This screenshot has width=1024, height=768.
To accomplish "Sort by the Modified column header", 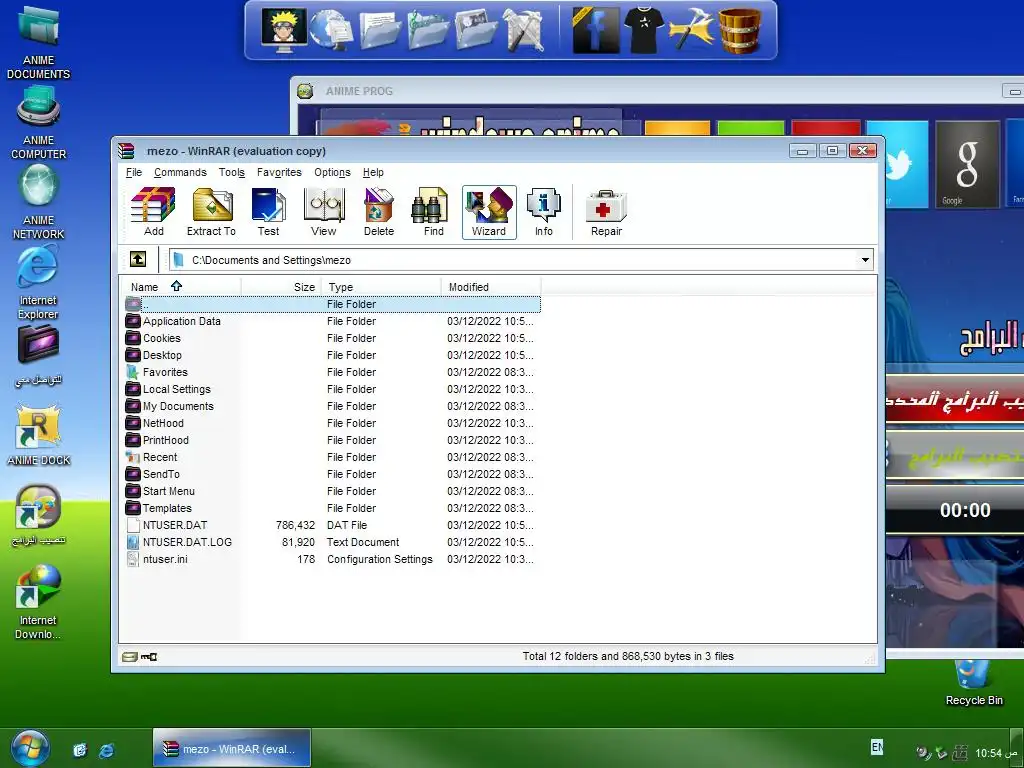I will pyautogui.click(x=490, y=287).
